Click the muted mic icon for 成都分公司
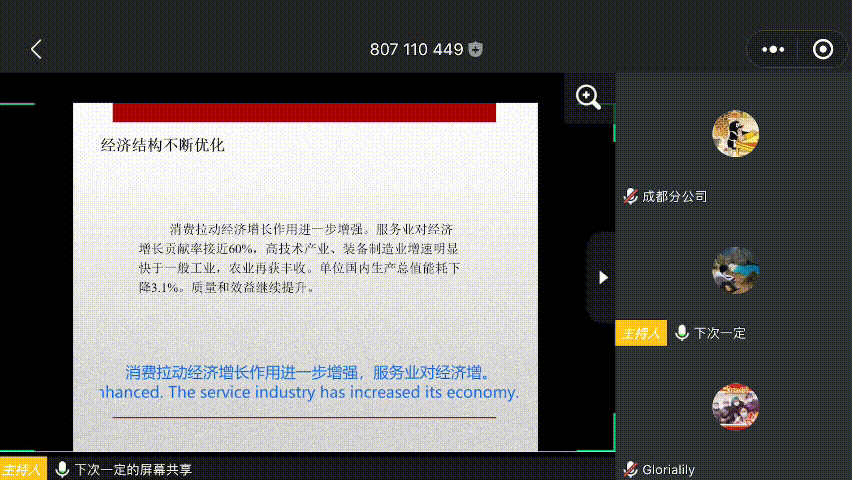Image resolution: width=852 pixels, height=480 pixels. 630,197
